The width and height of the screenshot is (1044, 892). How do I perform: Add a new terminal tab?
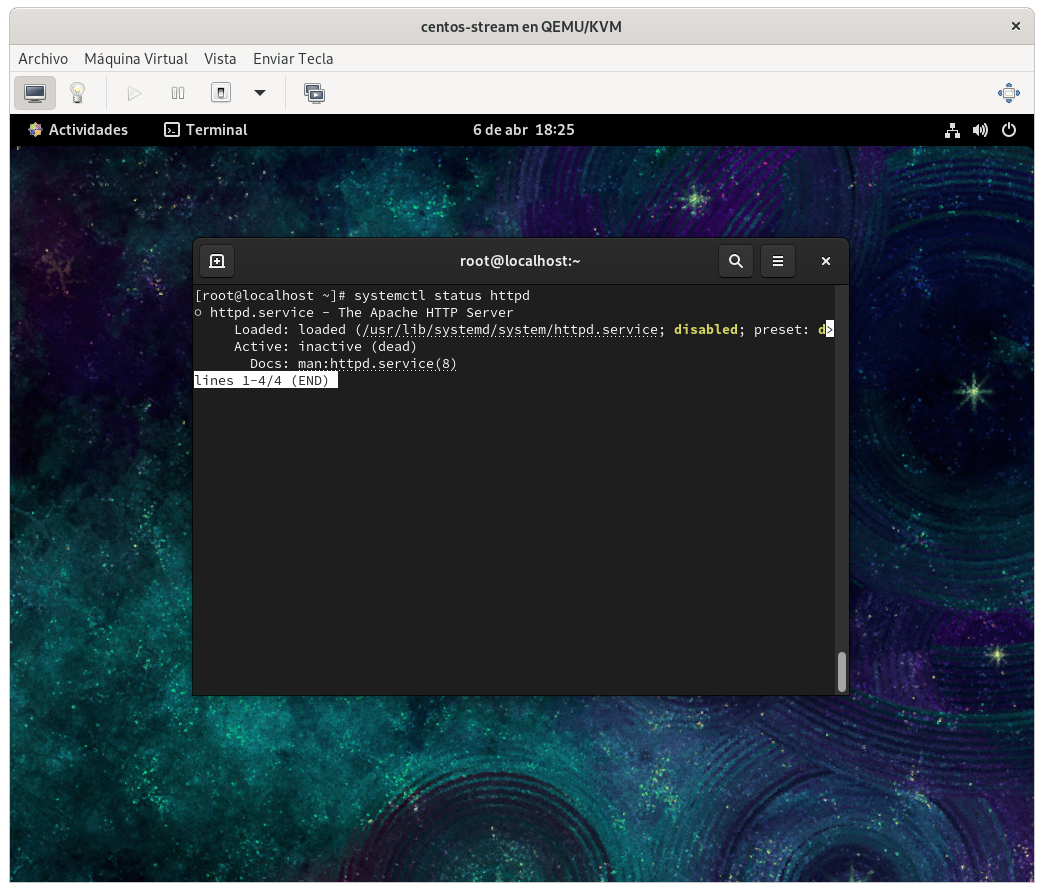(217, 261)
